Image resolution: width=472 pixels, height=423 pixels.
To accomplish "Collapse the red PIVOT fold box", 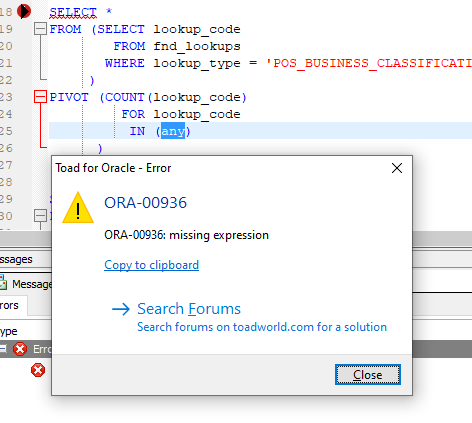I will click(x=40, y=97).
